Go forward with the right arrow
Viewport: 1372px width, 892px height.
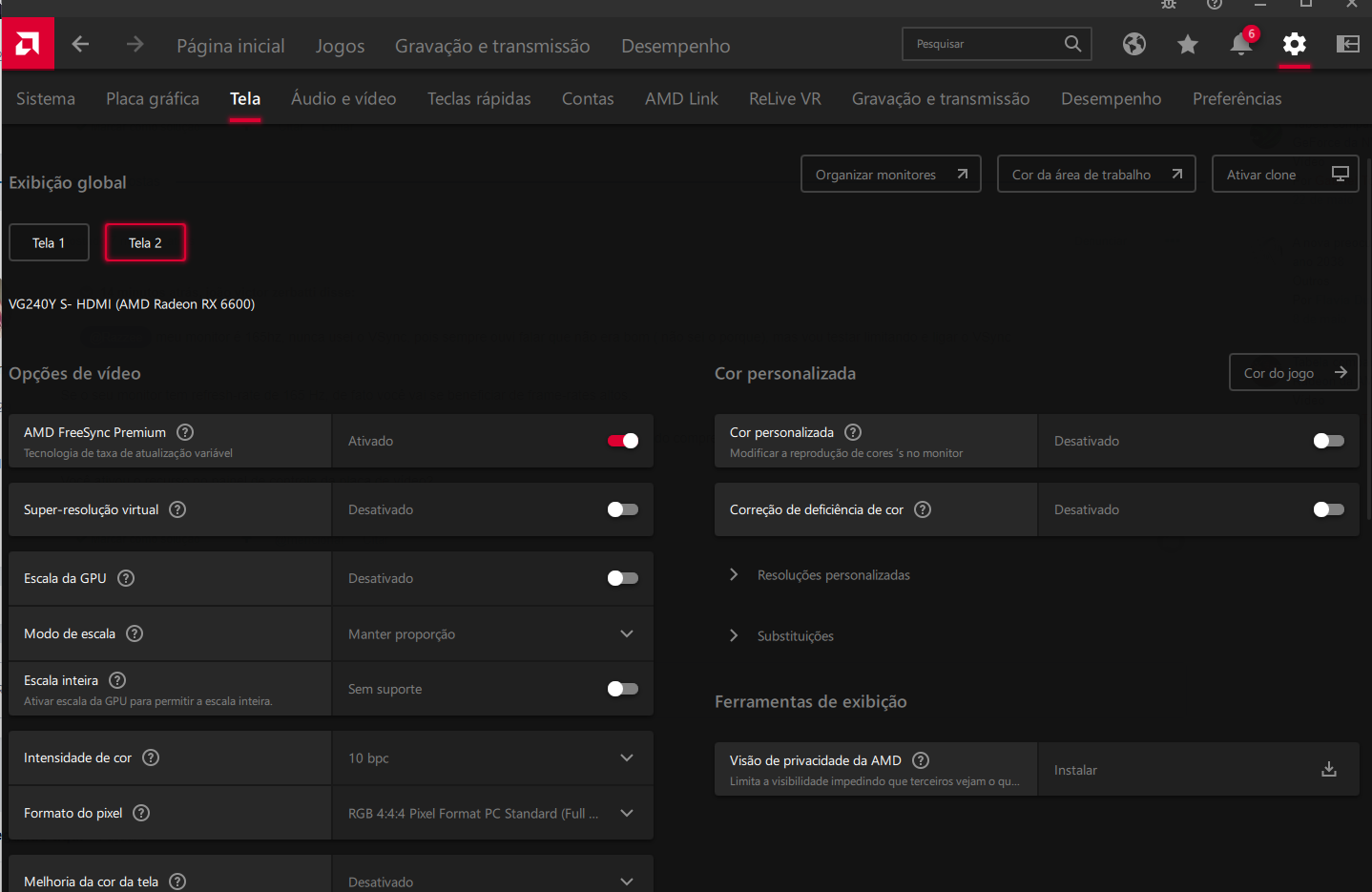(135, 44)
